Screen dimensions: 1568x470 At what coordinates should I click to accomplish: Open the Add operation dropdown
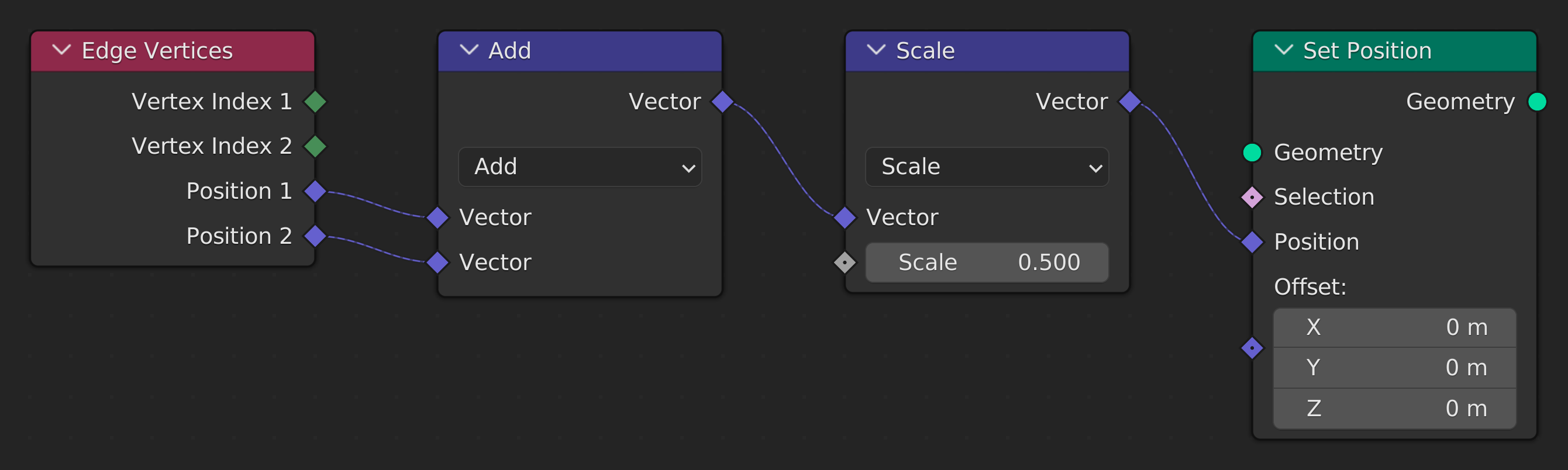580,167
